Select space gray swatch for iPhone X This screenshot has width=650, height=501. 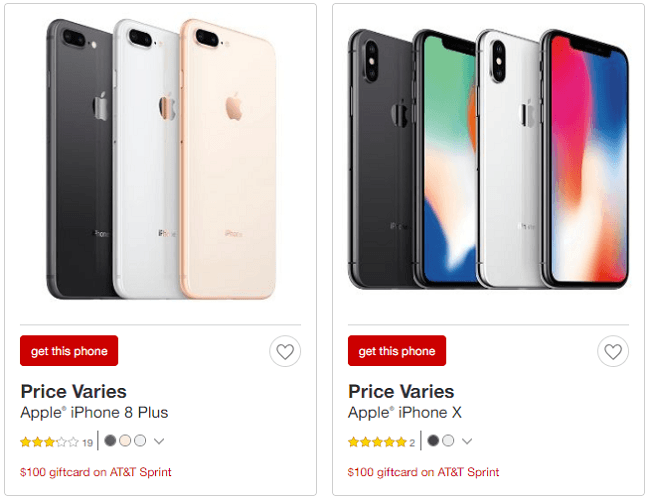click(x=433, y=440)
